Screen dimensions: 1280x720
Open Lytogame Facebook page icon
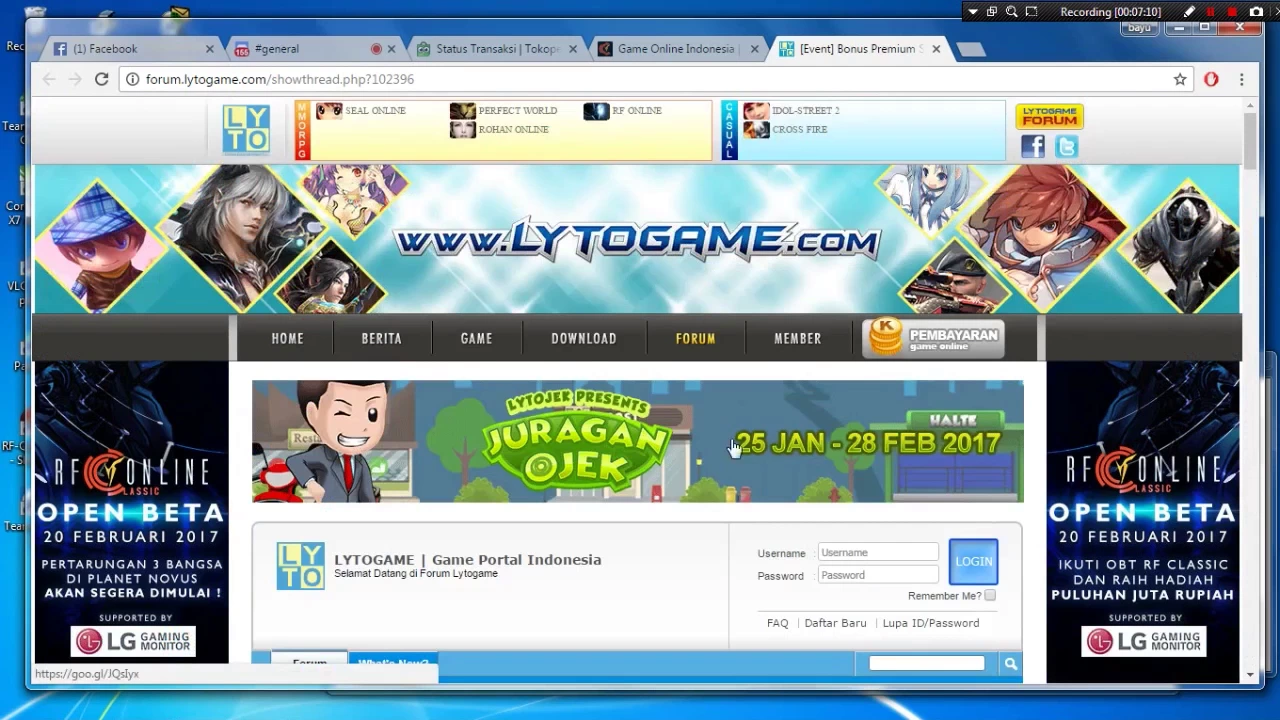(x=1033, y=147)
